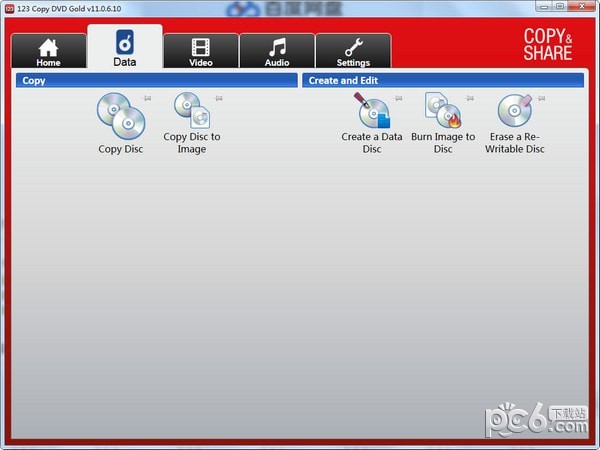Select the Data tab
600x450 pixels.
coord(125,47)
